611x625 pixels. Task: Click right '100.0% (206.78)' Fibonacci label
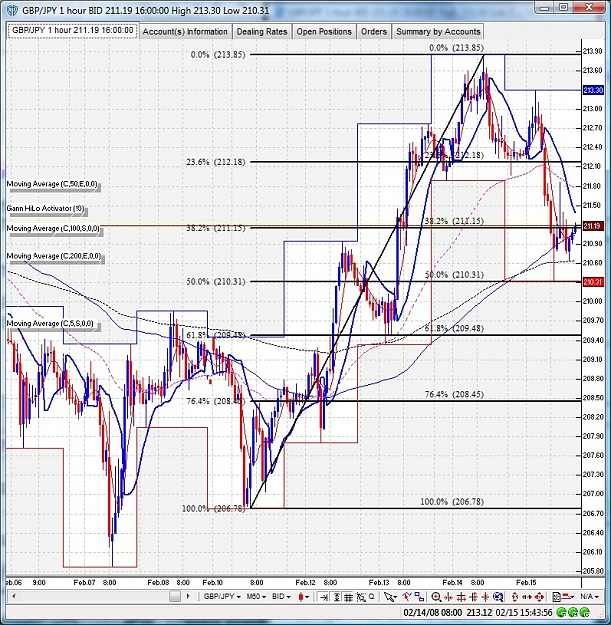(452, 502)
